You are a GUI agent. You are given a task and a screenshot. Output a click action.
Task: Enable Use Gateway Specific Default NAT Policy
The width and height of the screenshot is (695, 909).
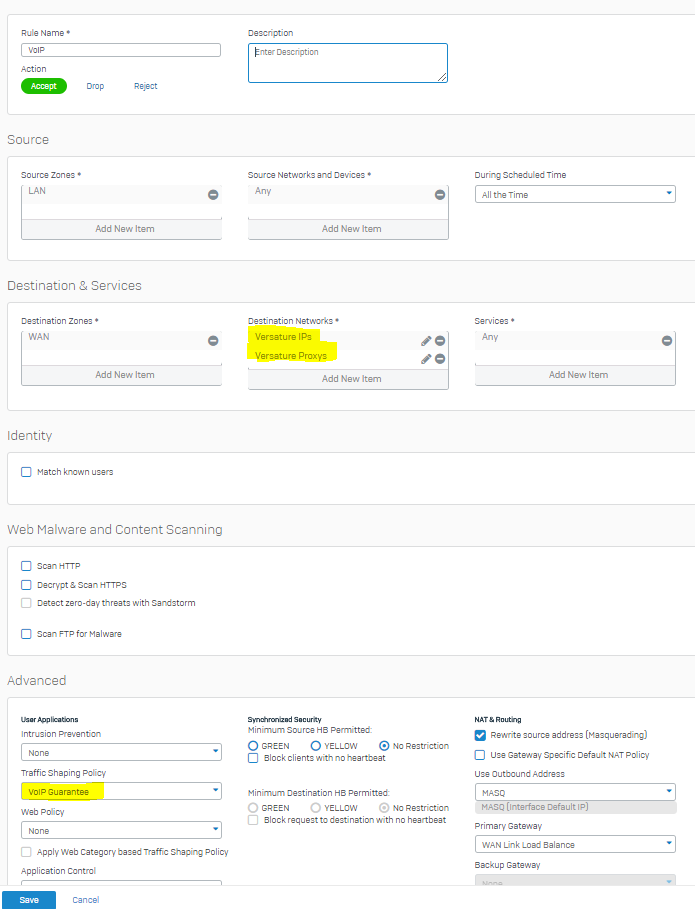point(480,755)
